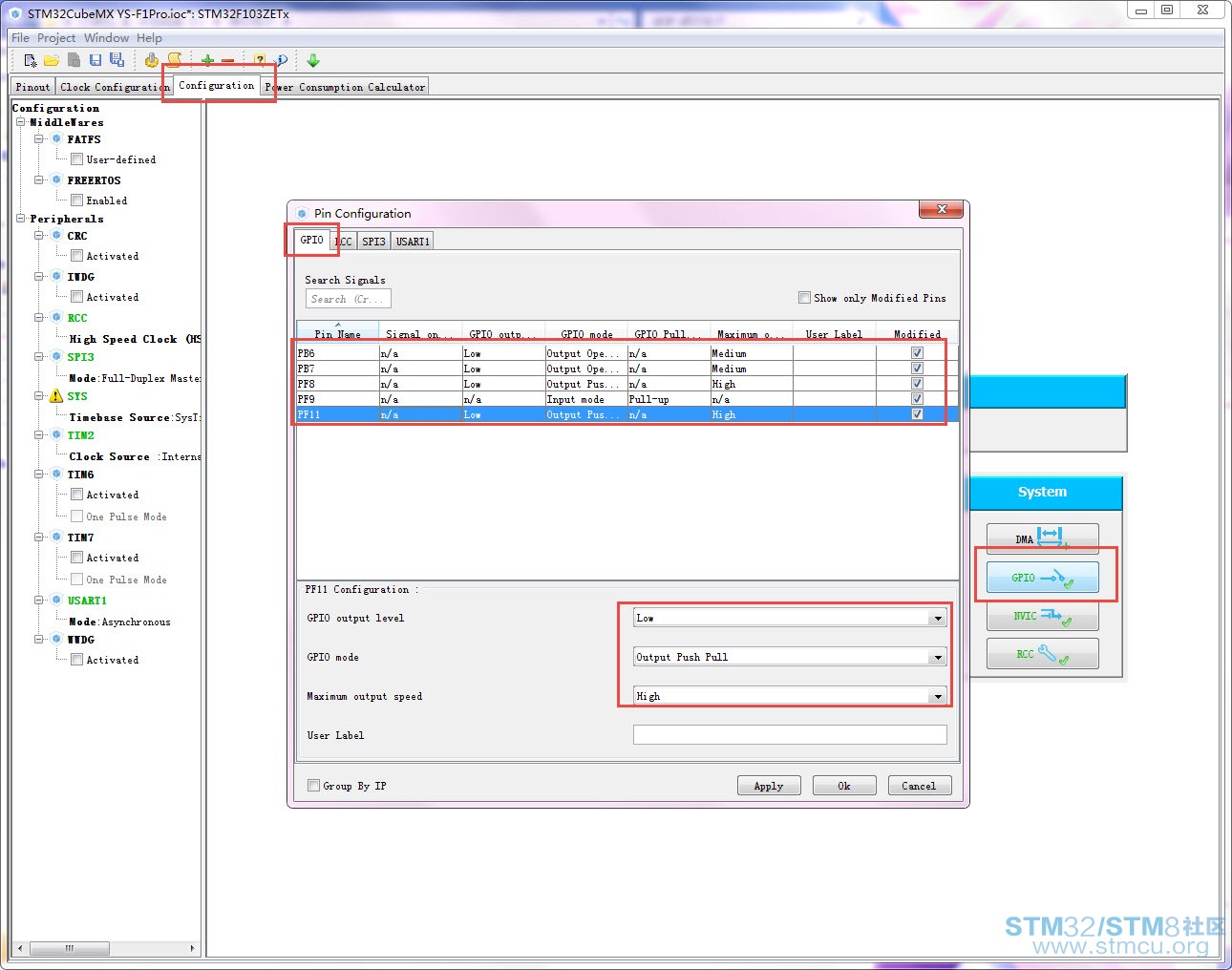
Task: Open GPIO settings in System panel
Action: coord(1042,578)
